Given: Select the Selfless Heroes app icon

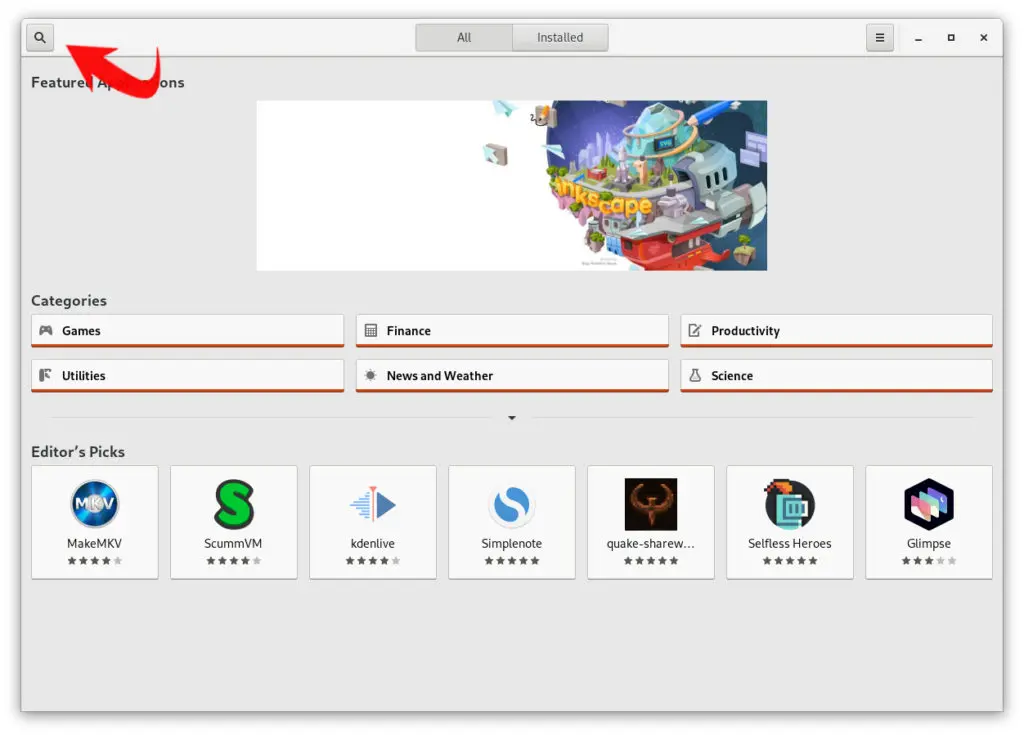Looking at the screenshot, I should point(790,505).
